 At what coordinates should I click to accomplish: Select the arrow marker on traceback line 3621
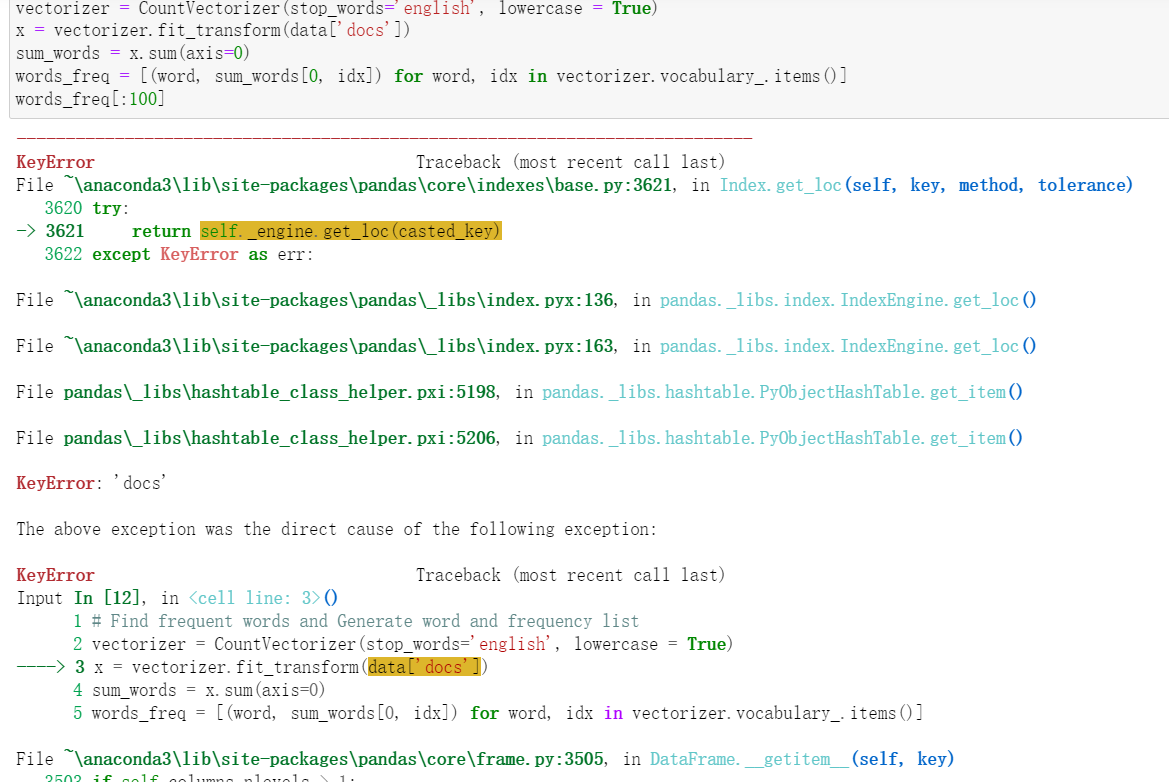click(x=28, y=230)
